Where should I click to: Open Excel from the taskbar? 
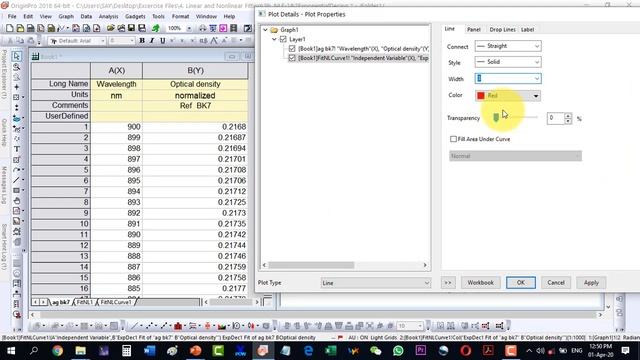[x=330, y=351]
